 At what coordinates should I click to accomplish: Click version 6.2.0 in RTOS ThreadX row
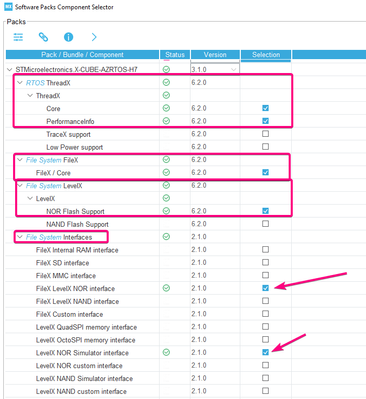(x=199, y=82)
